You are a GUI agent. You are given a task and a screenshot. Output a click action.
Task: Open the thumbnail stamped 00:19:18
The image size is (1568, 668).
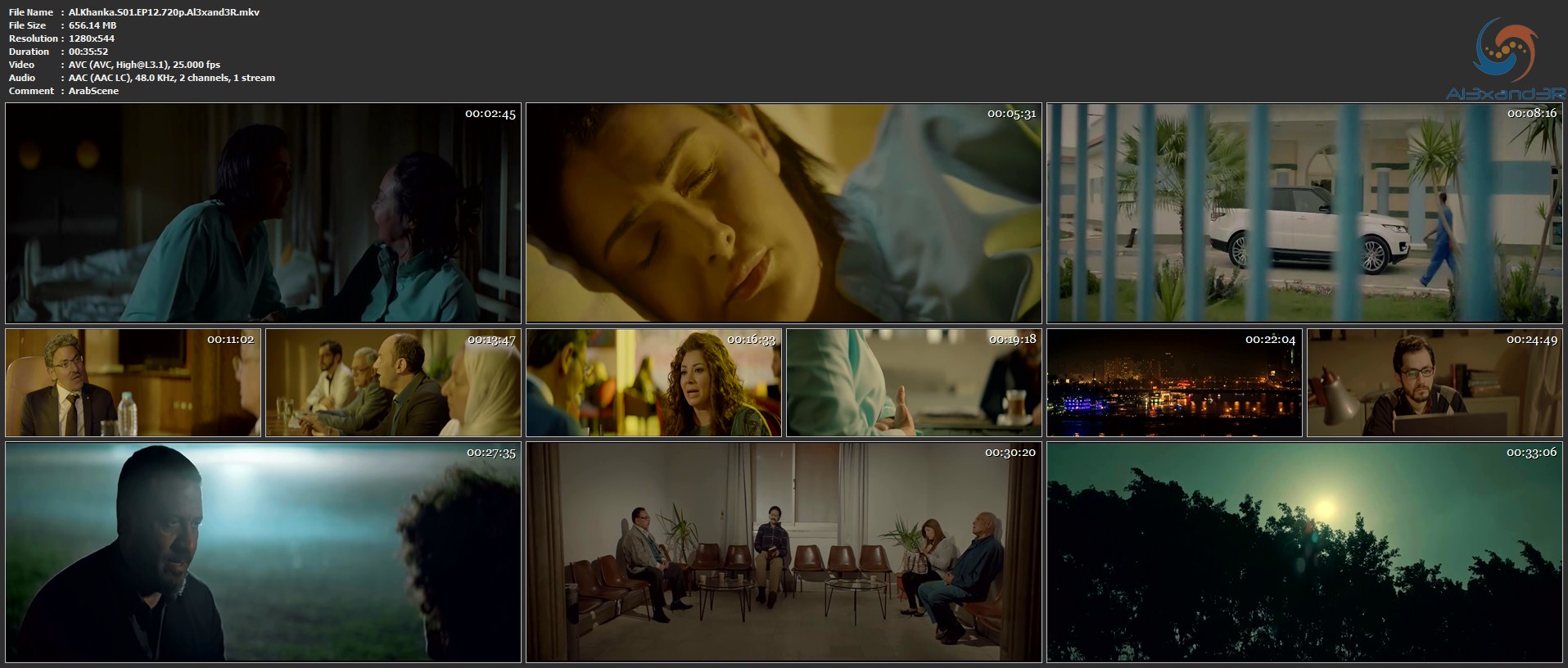click(x=914, y=383)
